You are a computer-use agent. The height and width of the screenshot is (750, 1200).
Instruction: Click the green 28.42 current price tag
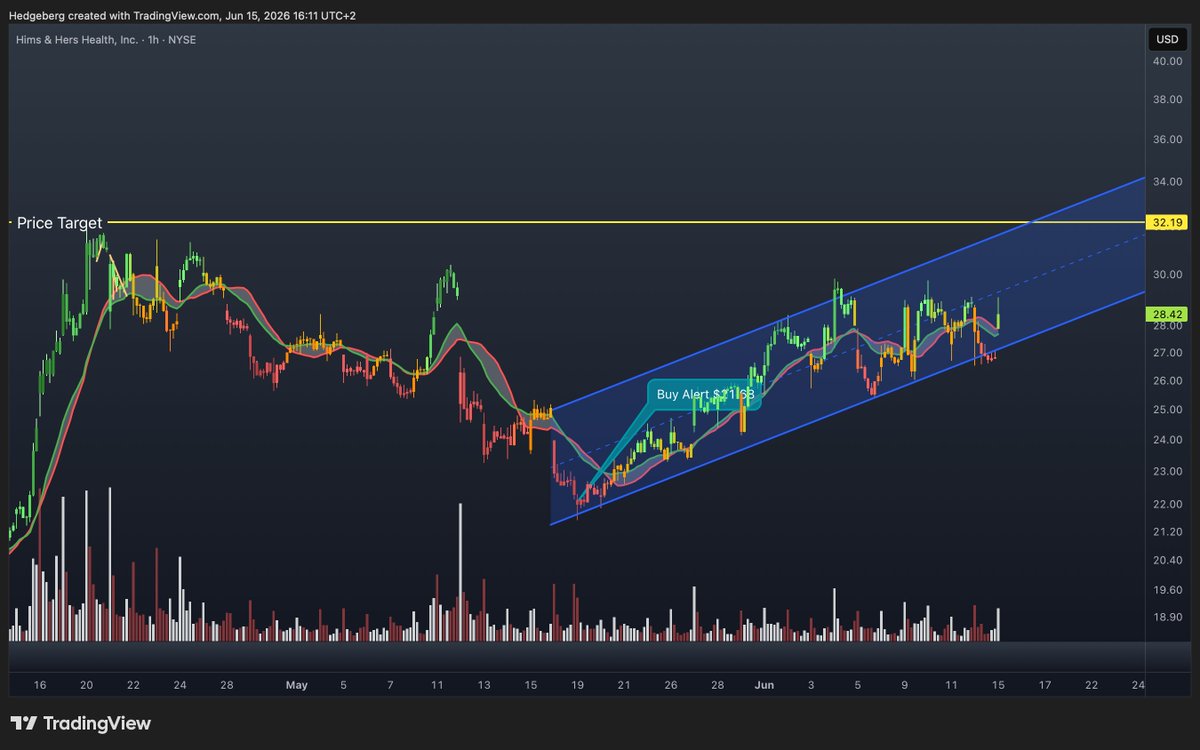point(1167,313)
